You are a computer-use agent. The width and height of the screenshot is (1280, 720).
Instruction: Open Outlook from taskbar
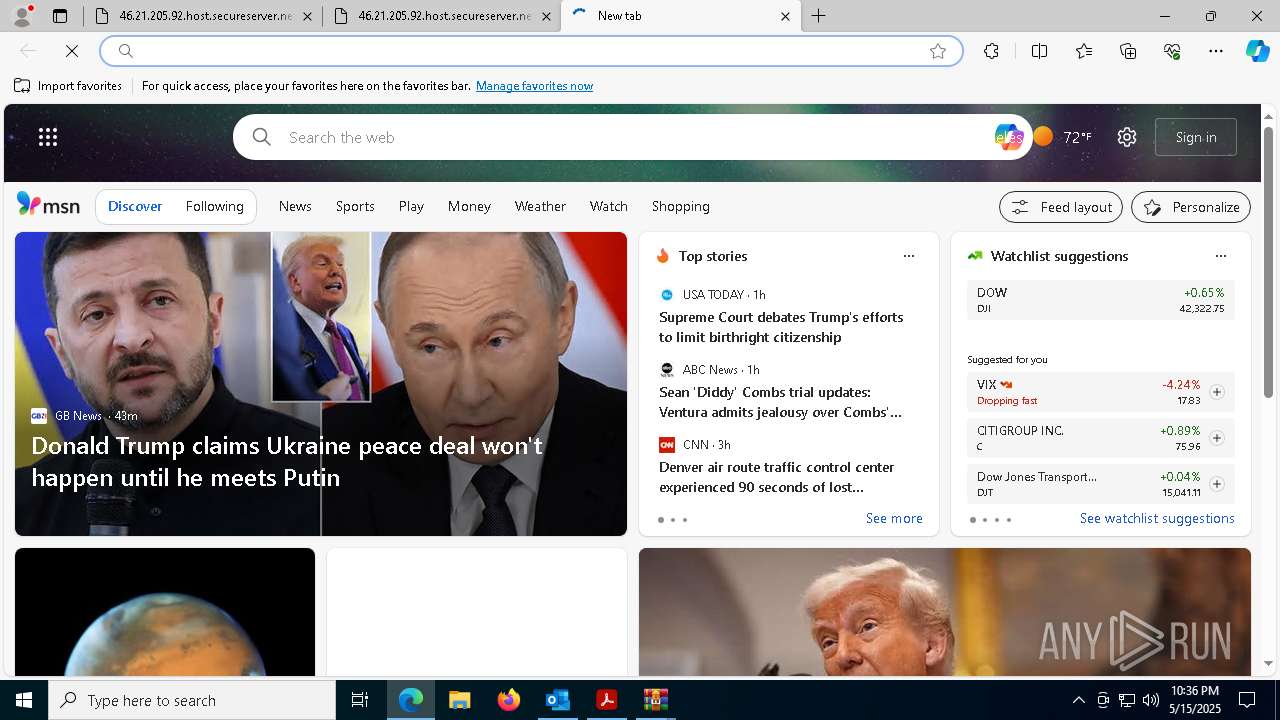557,700
